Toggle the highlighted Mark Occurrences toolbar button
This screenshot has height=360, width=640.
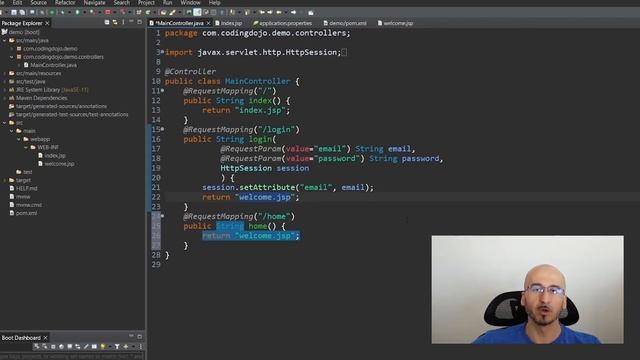[197, 12]
